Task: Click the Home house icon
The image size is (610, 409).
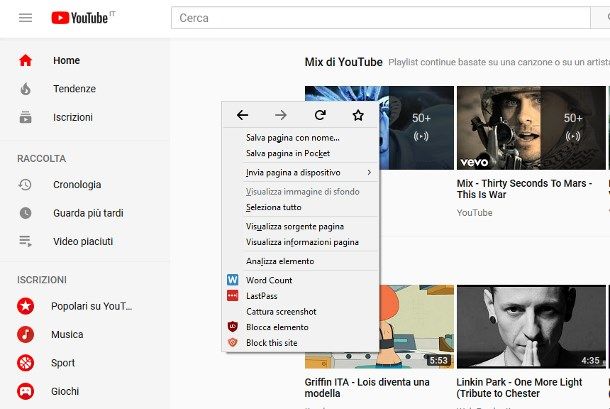Action: pyautogui.click(x=26, y=60)
